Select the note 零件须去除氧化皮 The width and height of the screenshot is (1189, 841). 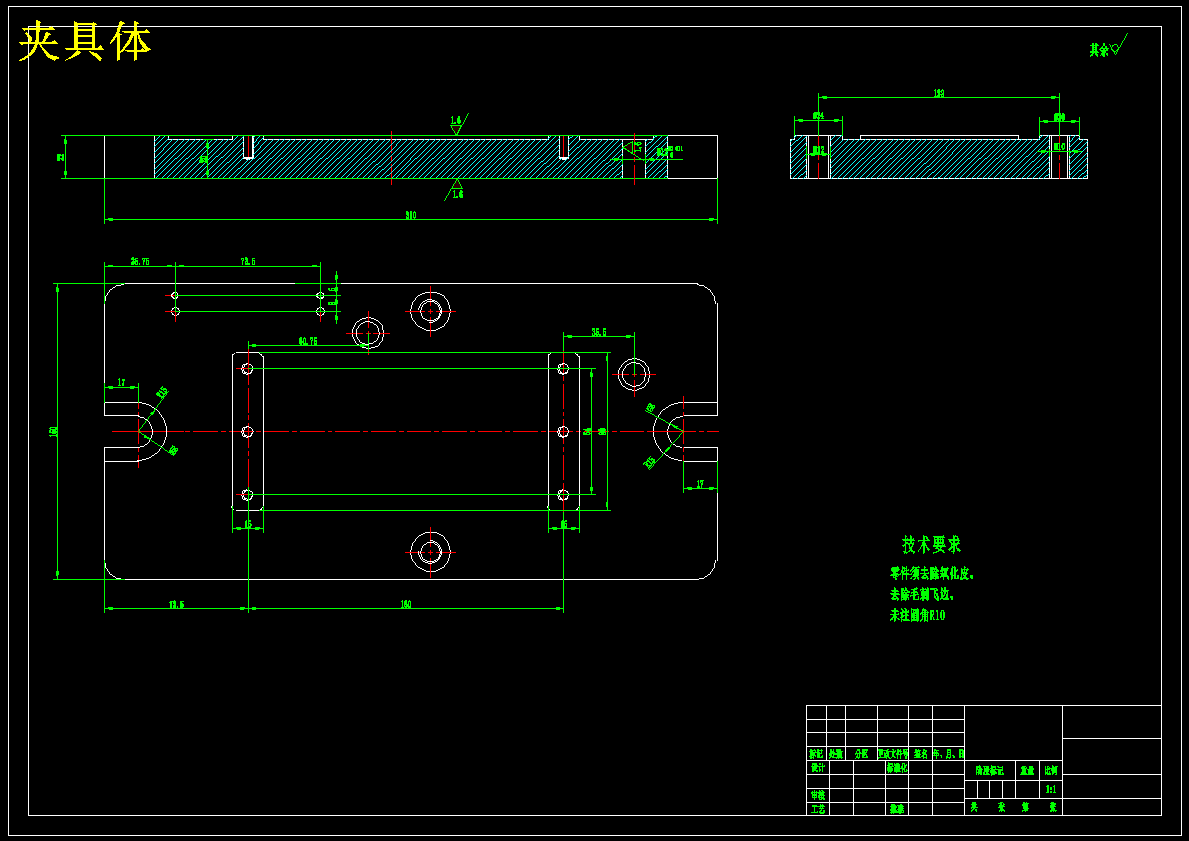[932, 574]
